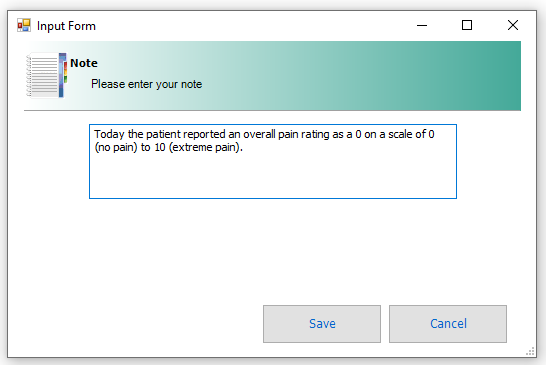546x365 pixels.
Task: Click the resize grip in the bottom-right corner
Action: (x=530, y=351)
